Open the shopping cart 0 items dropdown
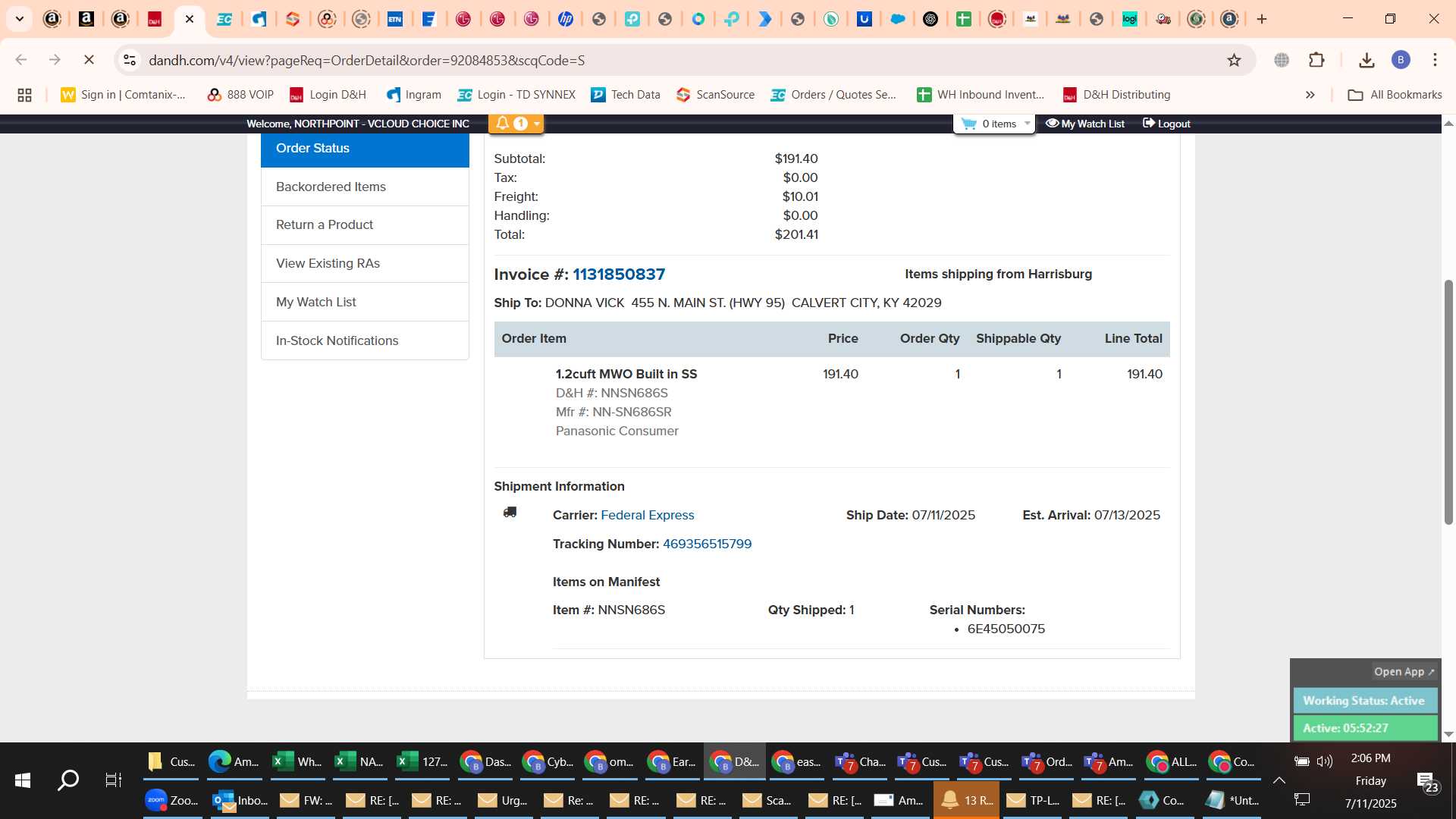Image resolution: width=1456 pixels, height=819 pixels. pyautogui.click(x=994, y=124)
